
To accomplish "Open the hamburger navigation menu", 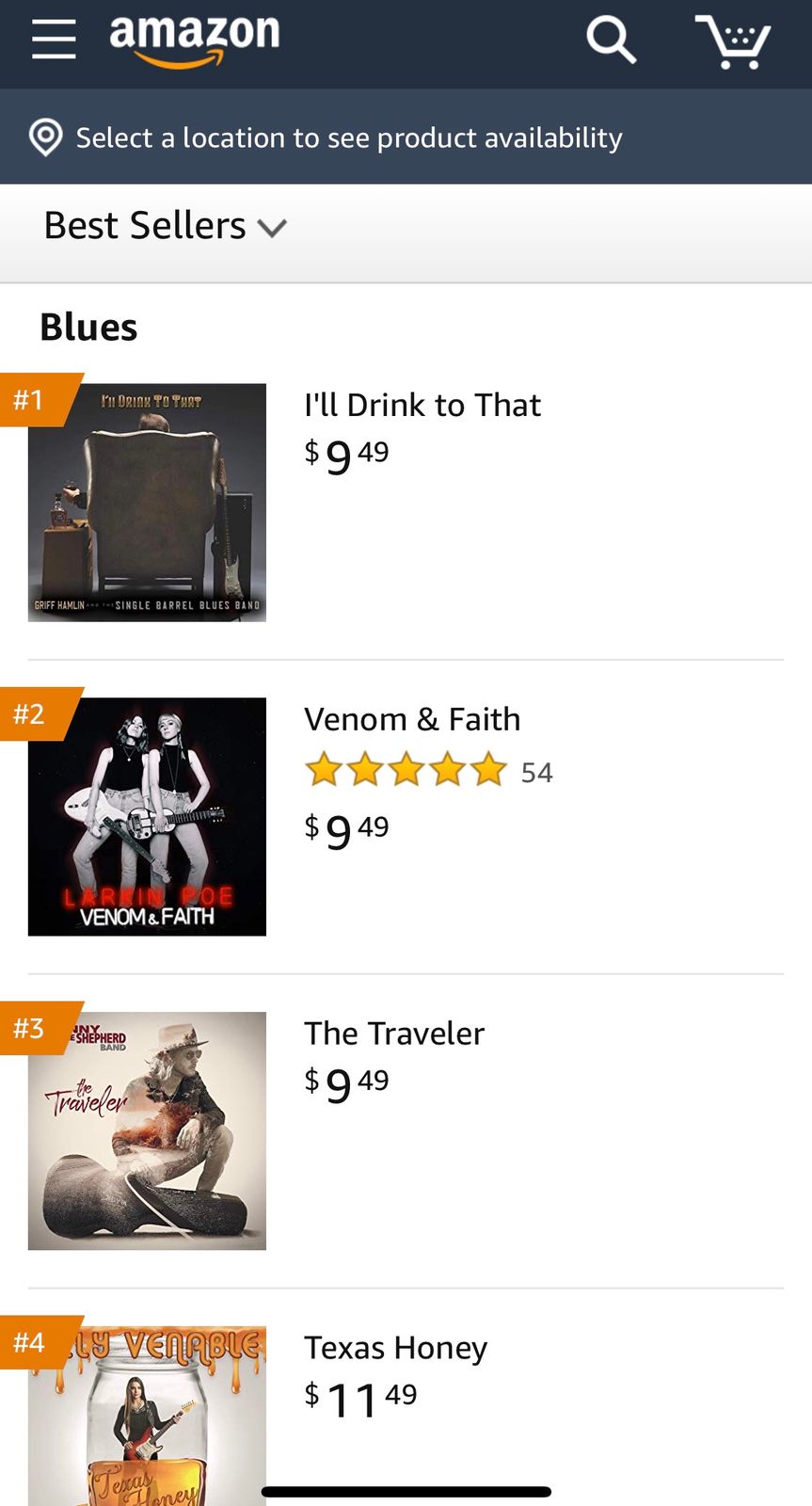I will pyautogui.click(x=54, y=40).
